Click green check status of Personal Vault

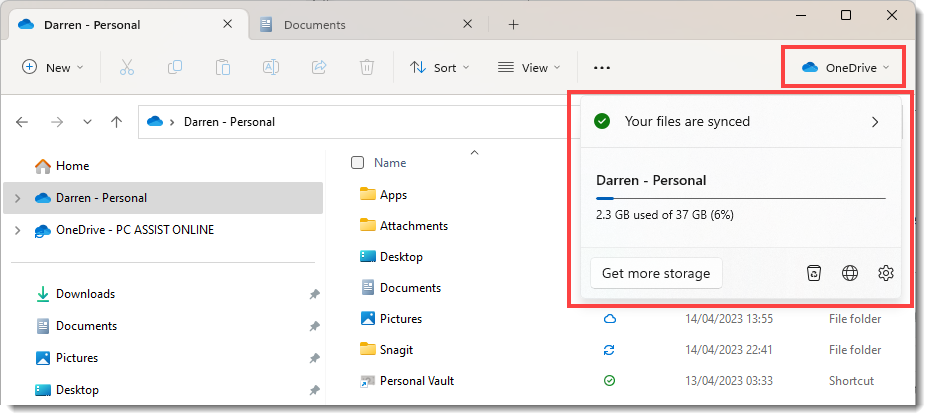click(x=609, y=381)
